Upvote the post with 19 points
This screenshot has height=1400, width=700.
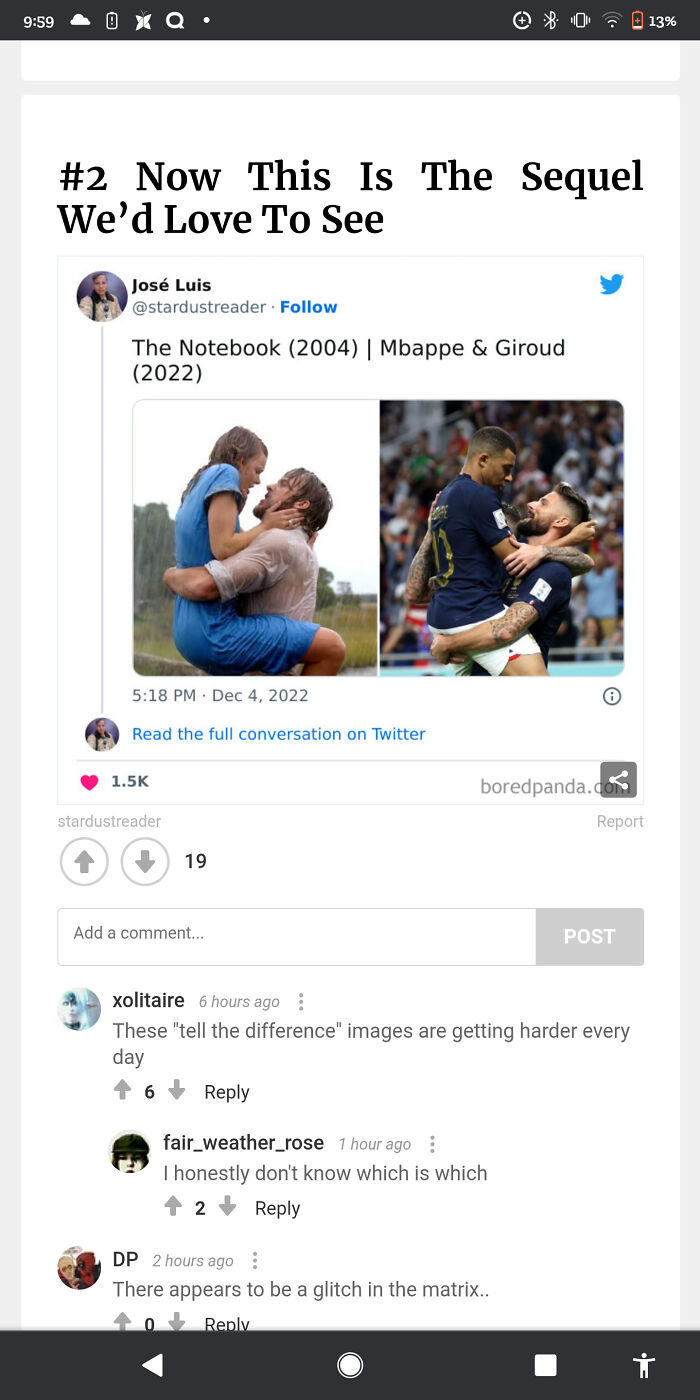pyautogui.click(x=84, y=861)
